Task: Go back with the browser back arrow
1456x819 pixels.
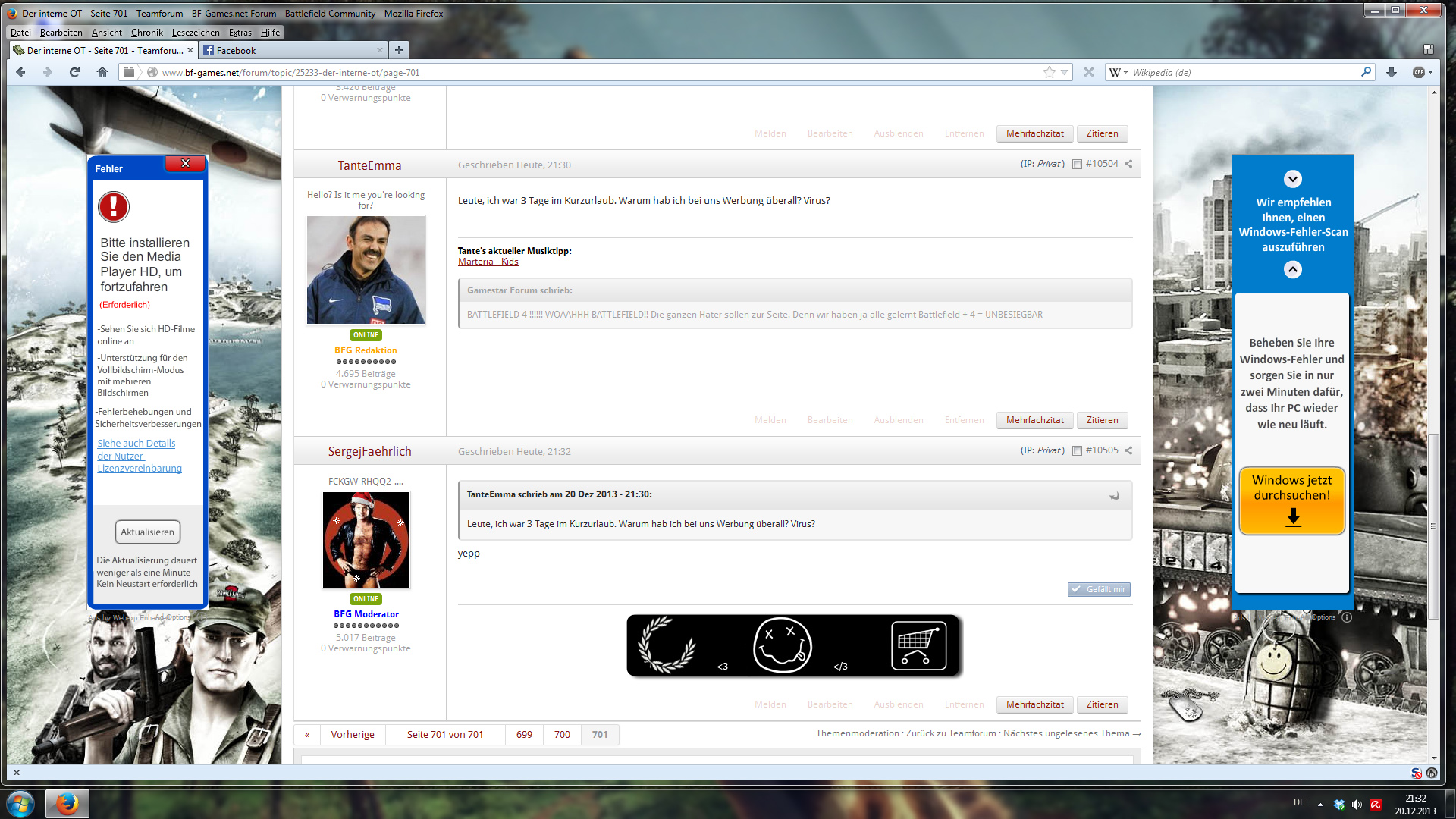Action: (x=20, y=72)
